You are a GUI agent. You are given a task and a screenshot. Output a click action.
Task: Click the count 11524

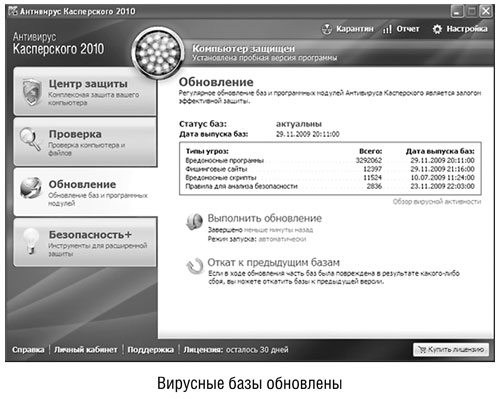tap(372, 177)
